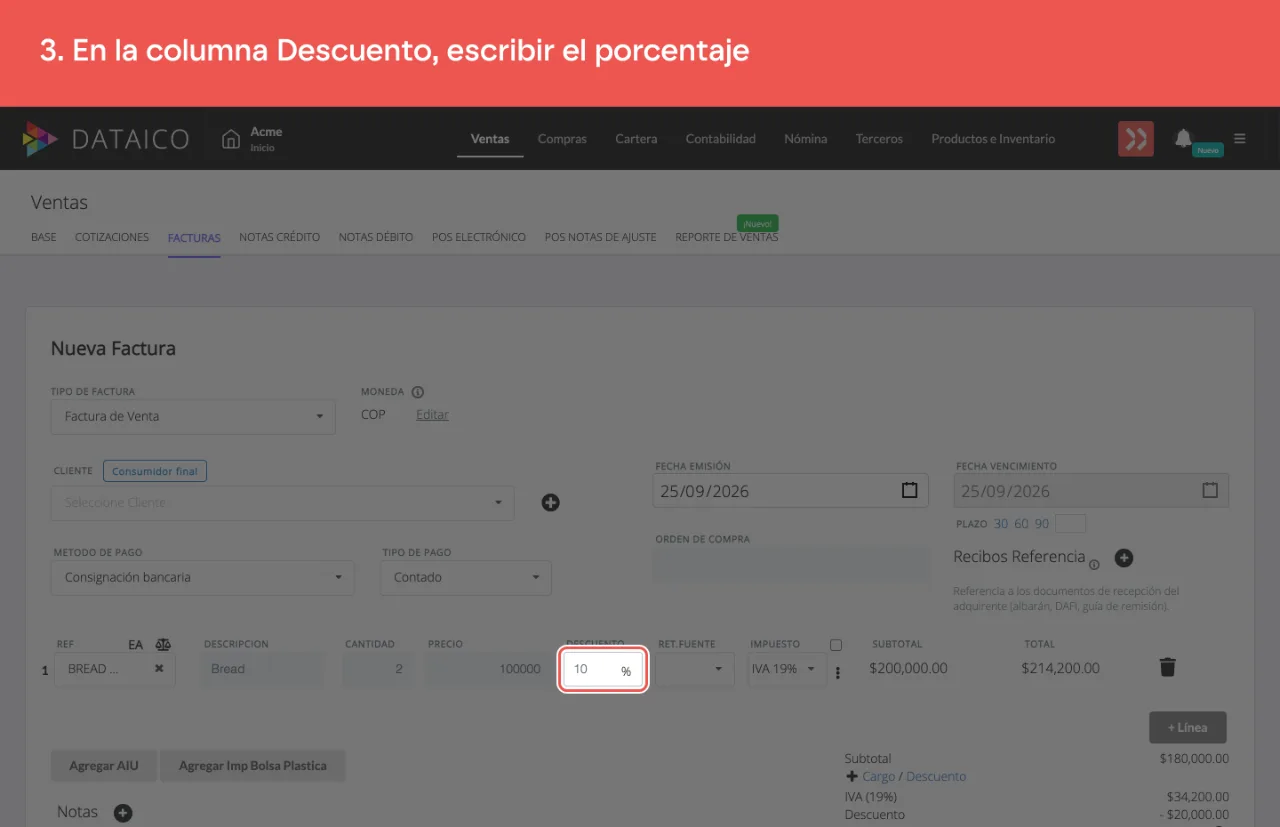
Task: Open Tipo de Pago dropdown
Action: tap(466, 578)
